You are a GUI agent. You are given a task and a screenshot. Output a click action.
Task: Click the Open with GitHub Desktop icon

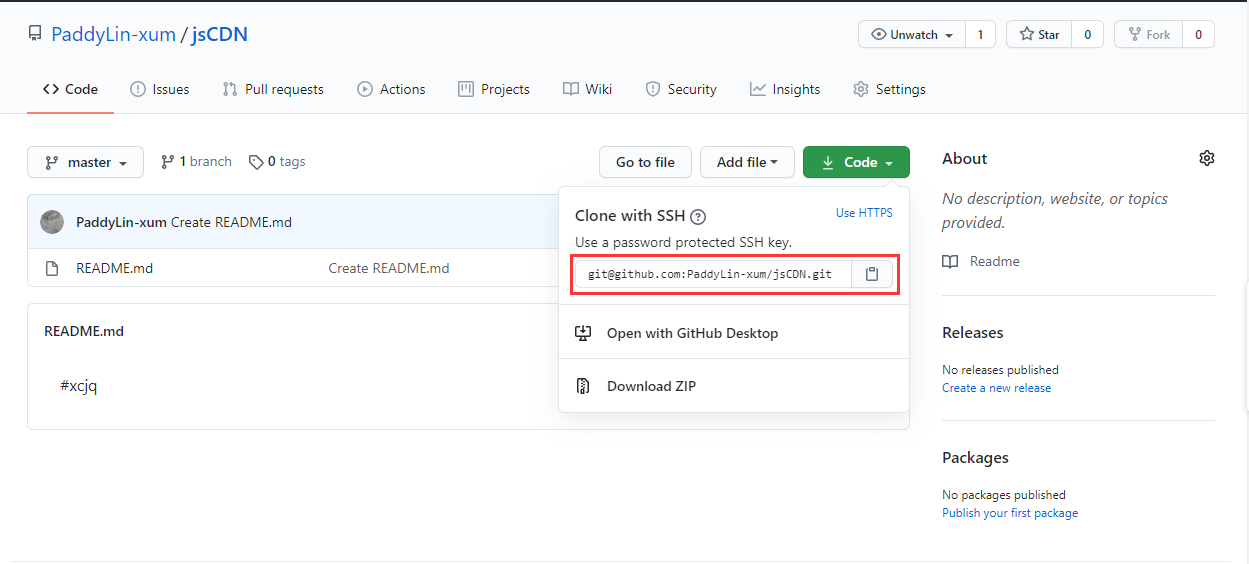pyautogui.click(x=583, y=333)
